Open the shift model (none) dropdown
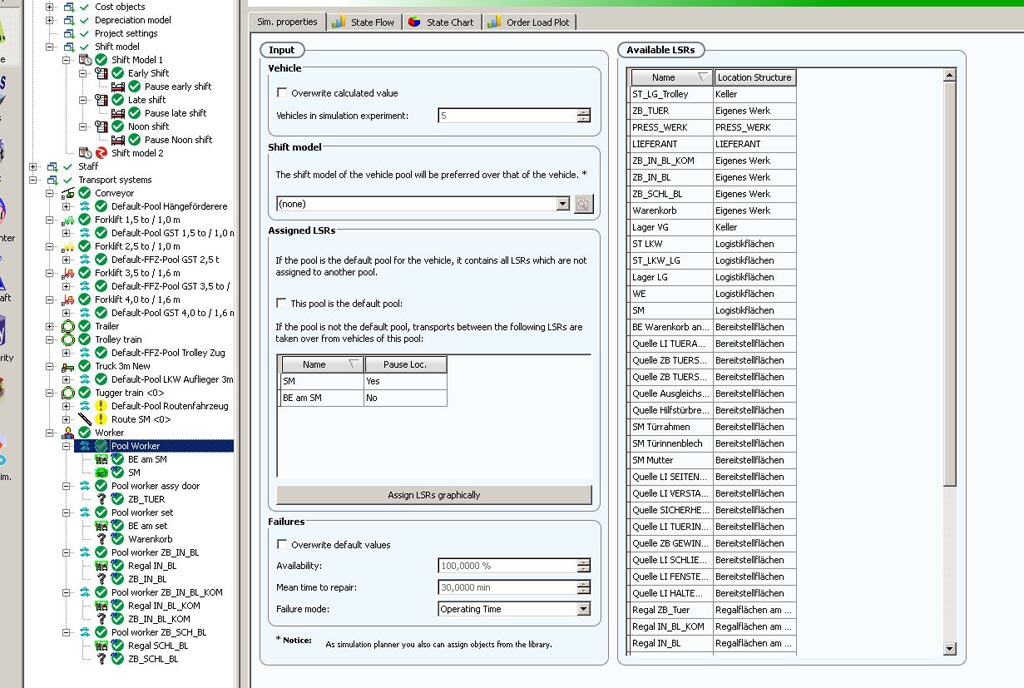This screenshot has width=1024, height=688. point(563,204)
